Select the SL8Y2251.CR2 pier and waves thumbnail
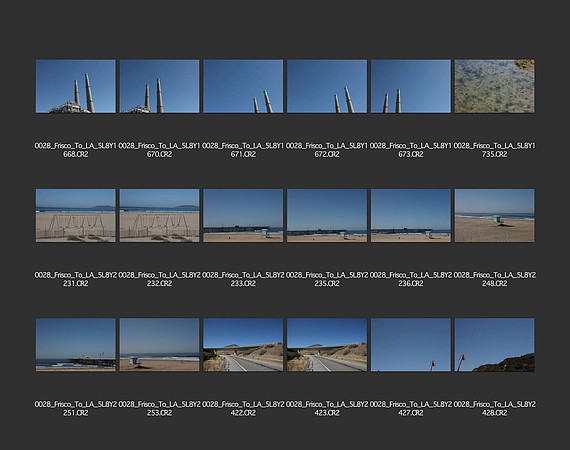Image resolution: width=570 pixels, height=450 pixels. [x=76, y=345]
